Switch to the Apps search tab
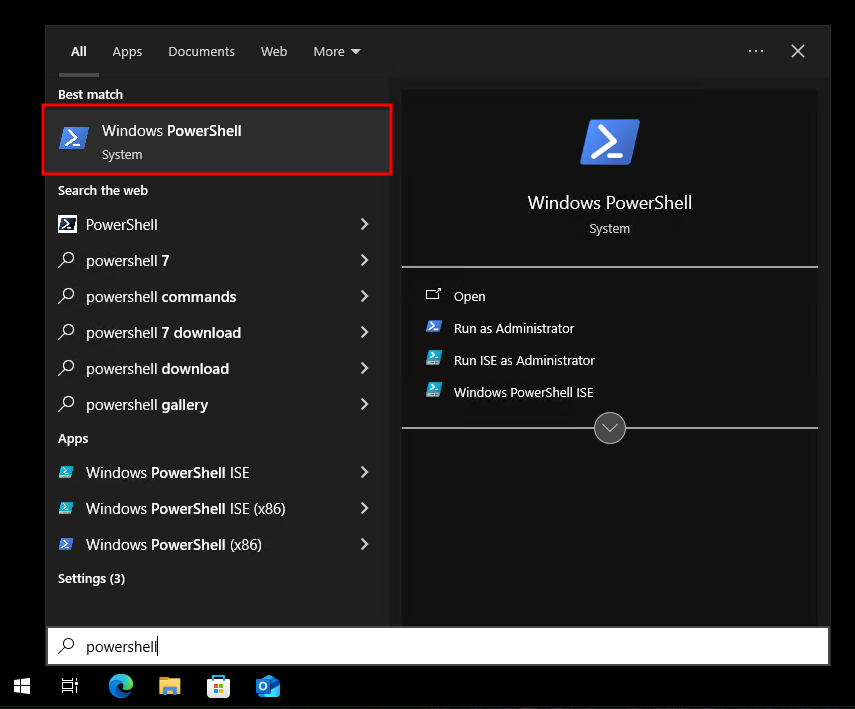 (x=127, y=51)
